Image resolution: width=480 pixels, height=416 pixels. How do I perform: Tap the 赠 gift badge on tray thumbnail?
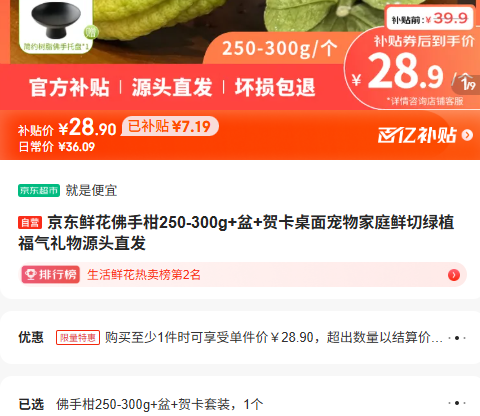[x=90, y=32]
